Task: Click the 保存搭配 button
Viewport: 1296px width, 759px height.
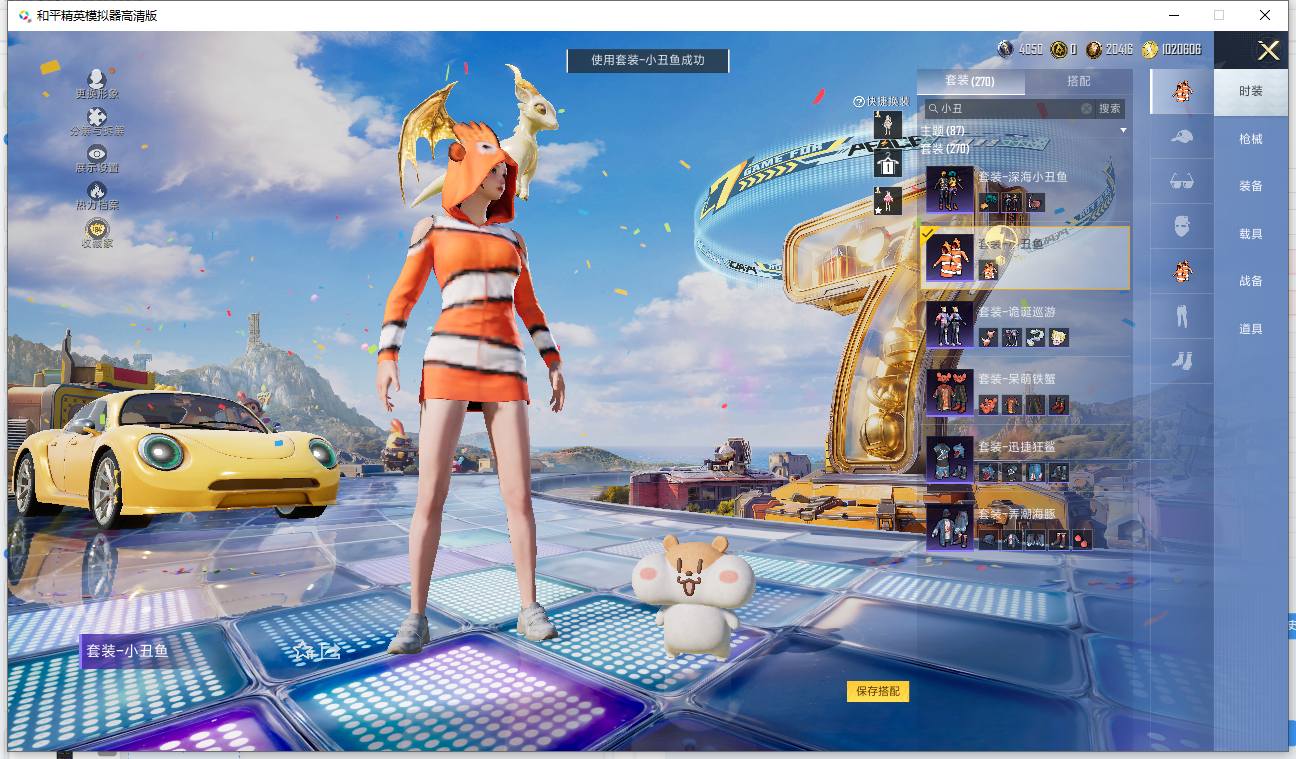Action: click(878, 691)
